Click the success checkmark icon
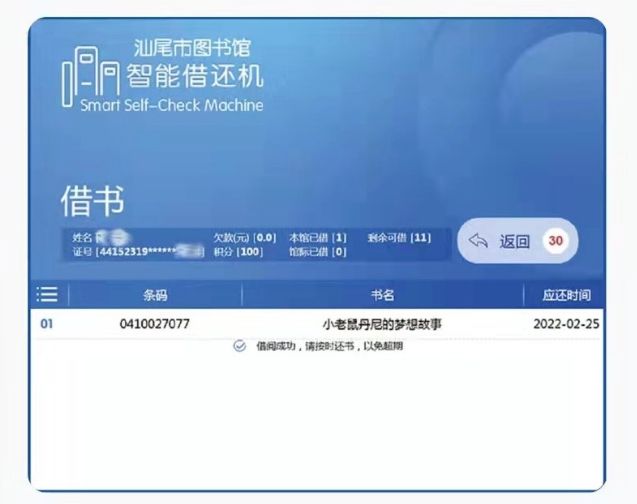637x504 pixels. [x=240, y=346]
